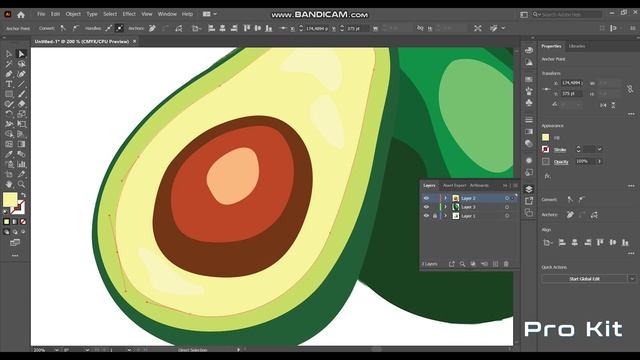The height and width of the screenshot is (360, 640).
Task: Open Layers panel from side dock icon
Action: click(x=529, y=189)
